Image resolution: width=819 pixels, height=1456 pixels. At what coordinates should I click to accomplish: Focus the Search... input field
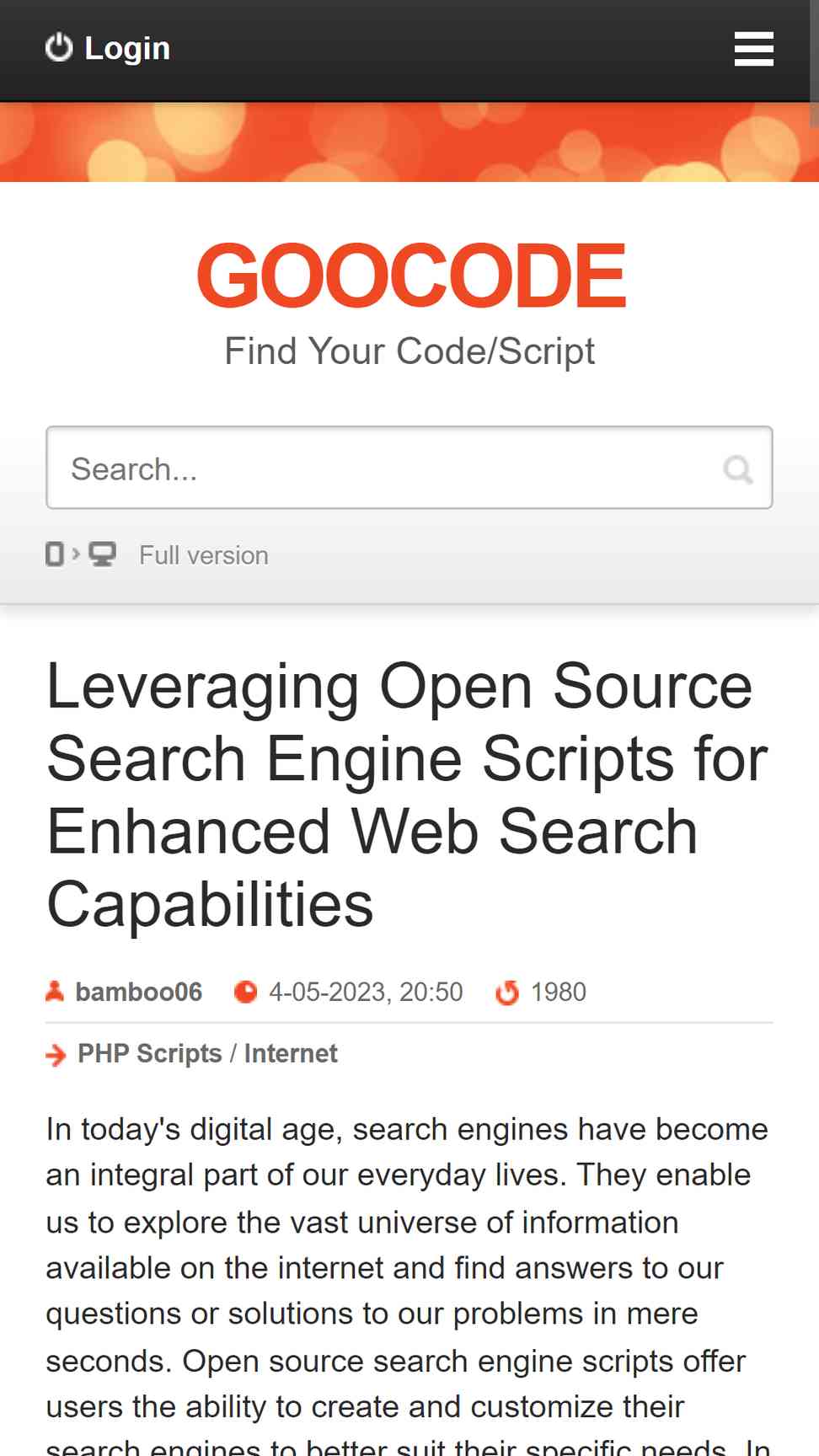(409, 468)
